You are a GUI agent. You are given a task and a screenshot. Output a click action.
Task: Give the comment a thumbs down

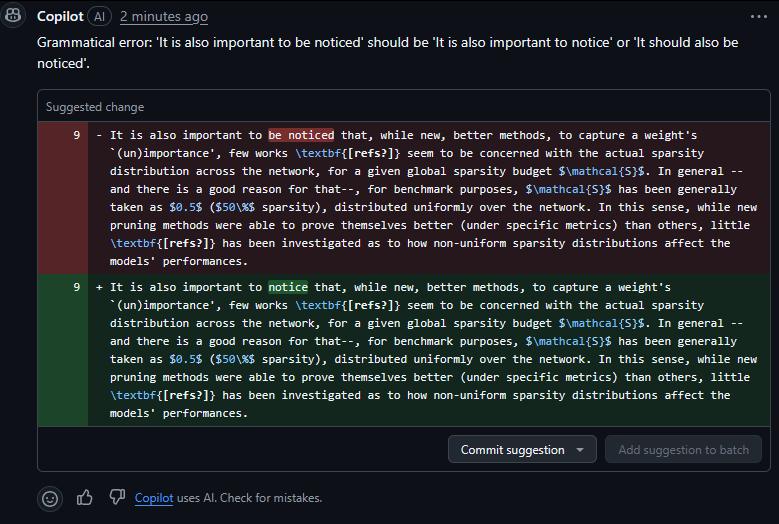117,497
